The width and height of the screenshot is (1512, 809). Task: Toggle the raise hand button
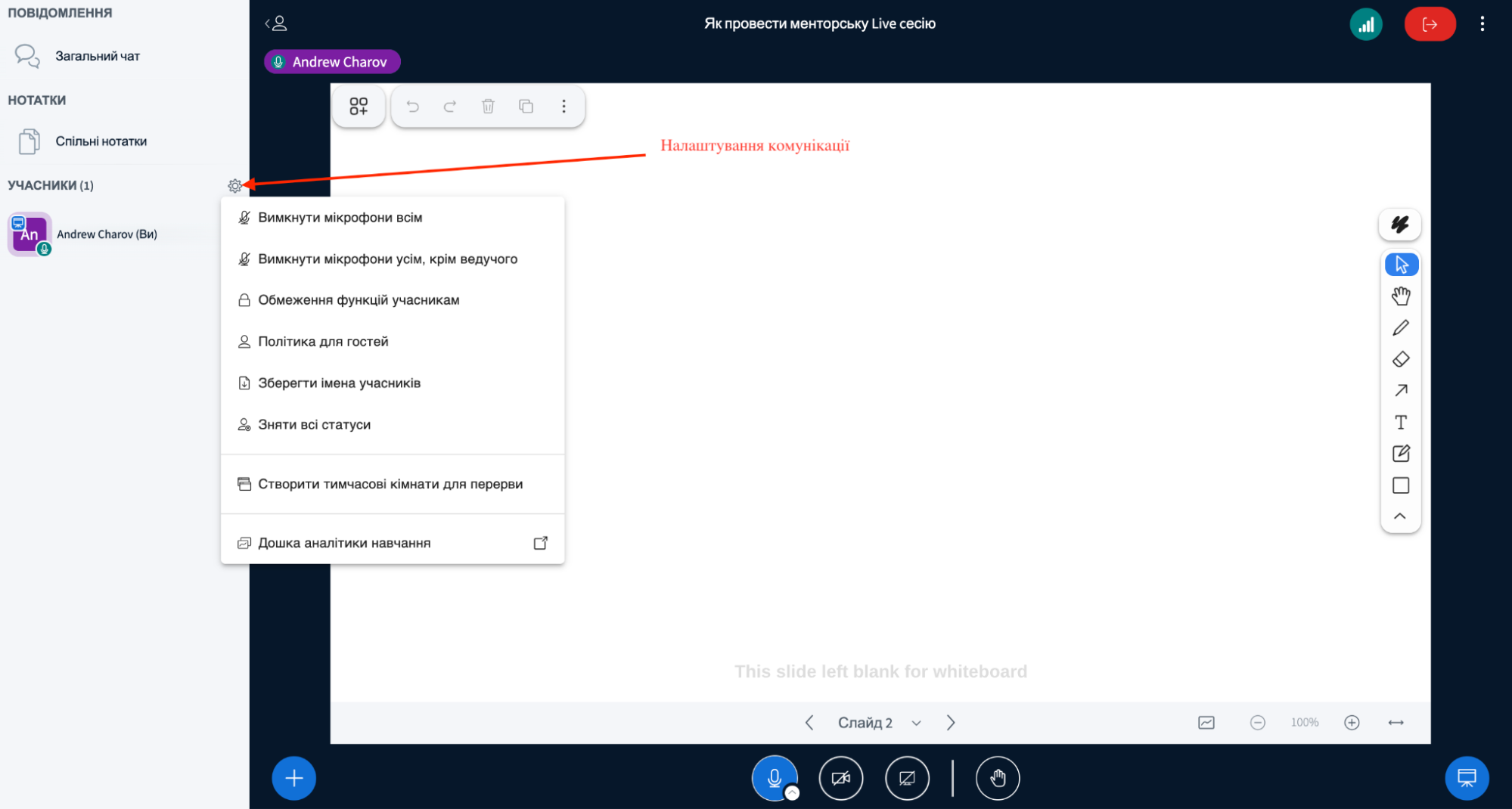click(x=997, y=778)
